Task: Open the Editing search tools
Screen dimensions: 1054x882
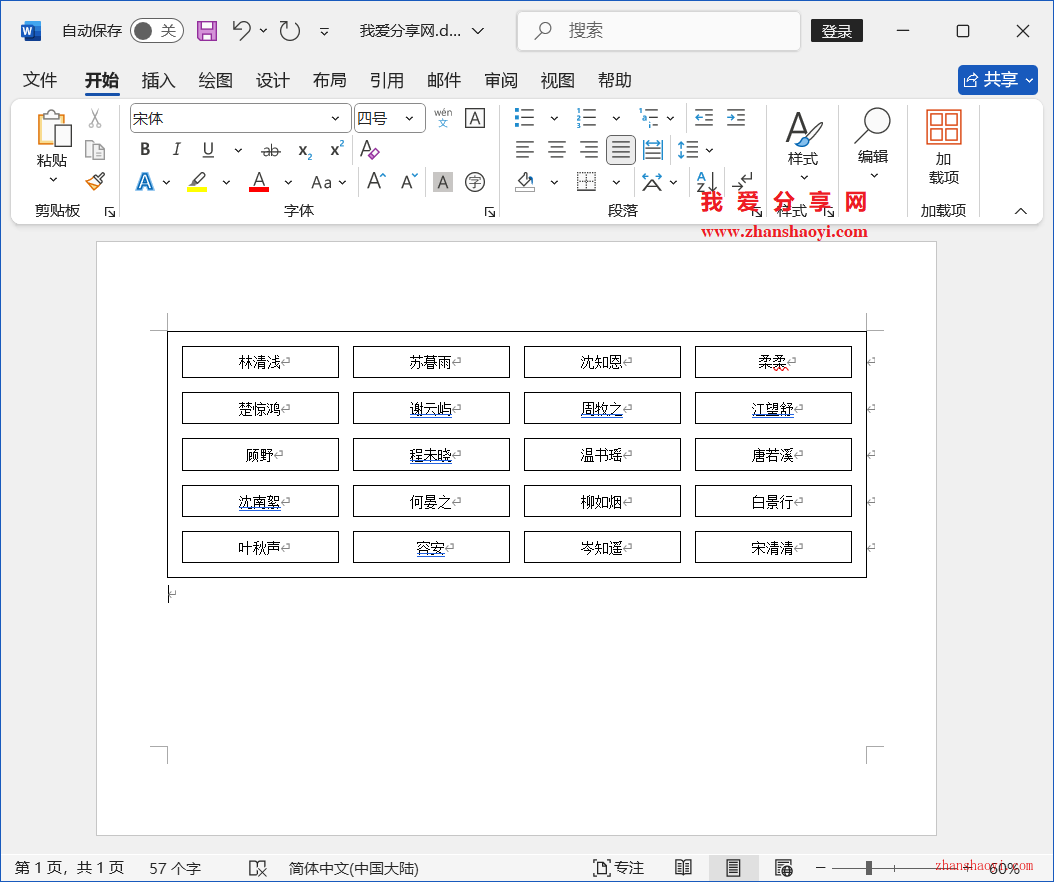Action: pos(873,143)
